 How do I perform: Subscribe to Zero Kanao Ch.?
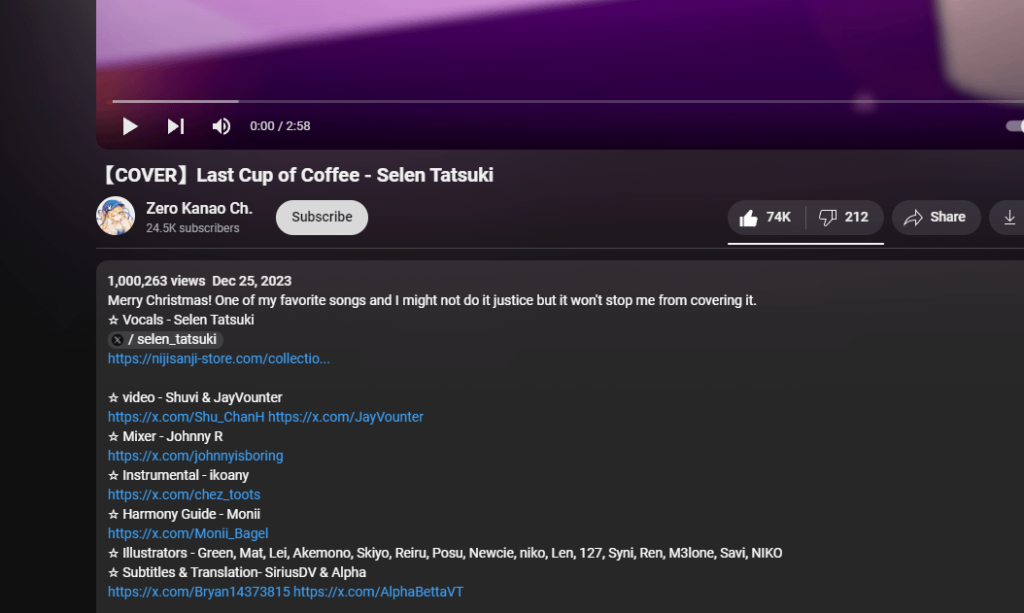322,217
